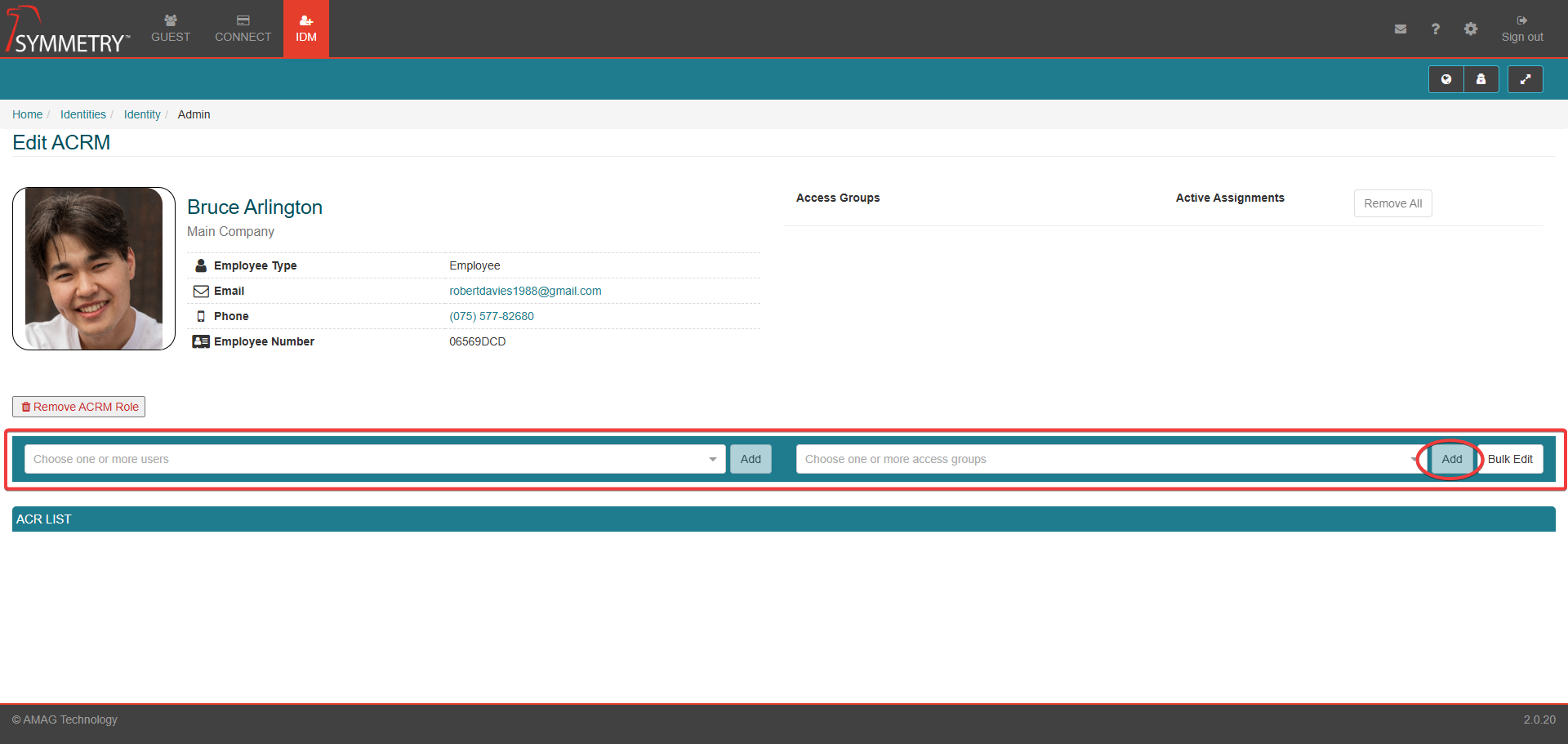Open the envelope messages icon
This screenshot has width=1568, height=744.
tap(1400, 29)
